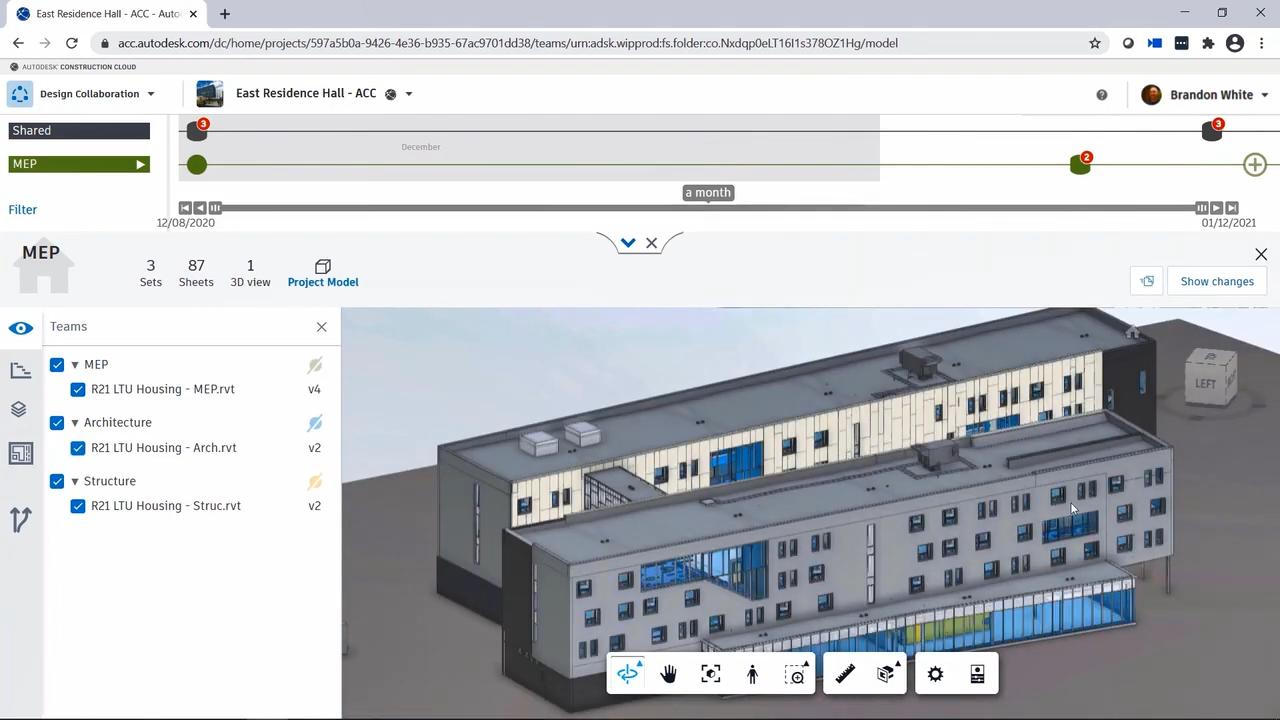Open the Chrome profile avatar icon

[x=1235, y=43]
